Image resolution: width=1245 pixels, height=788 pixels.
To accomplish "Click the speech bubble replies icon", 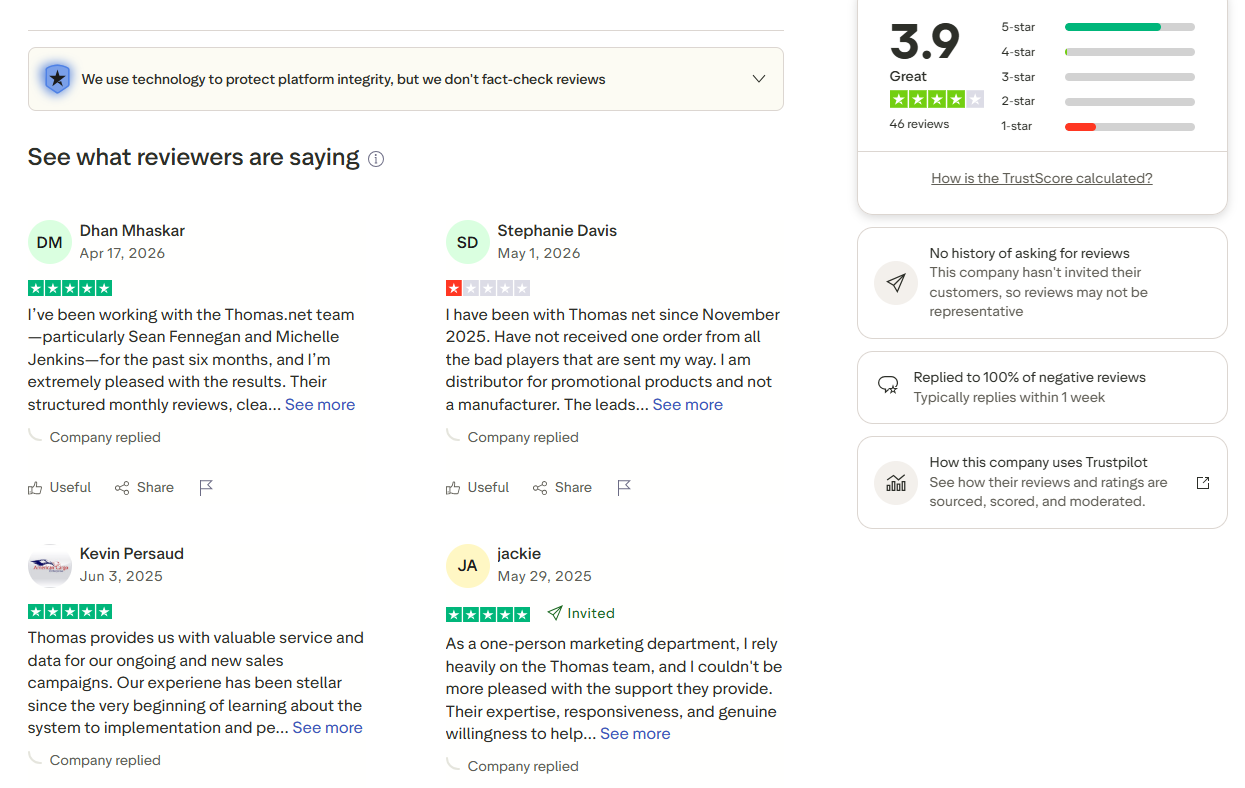I will tap(888, 385).
